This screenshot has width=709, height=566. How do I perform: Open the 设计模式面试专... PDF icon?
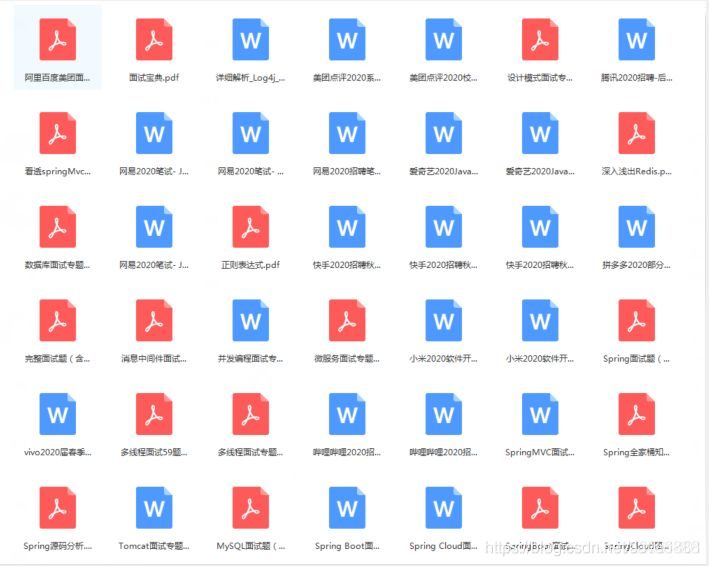[x=540, y=39]
